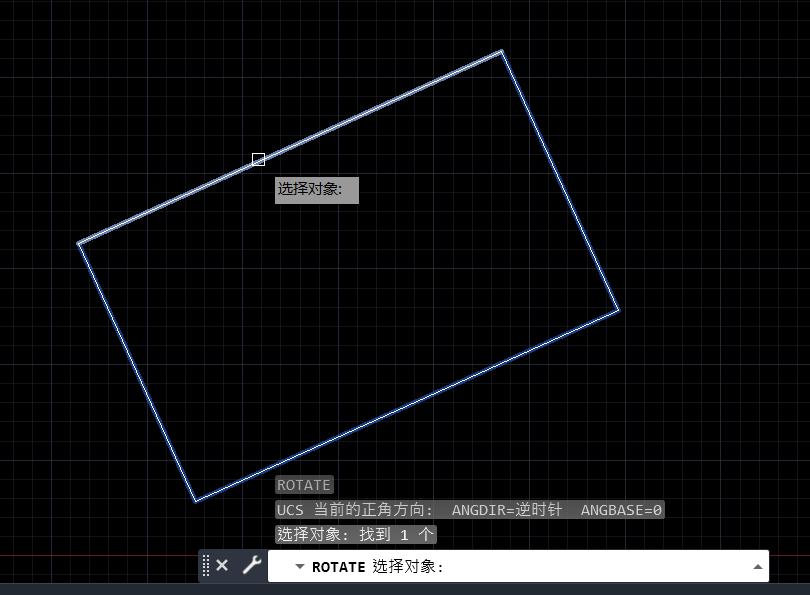Screen dimensions: 810x595
Task: Select the left edge of the rectangle
Action: 137,372
